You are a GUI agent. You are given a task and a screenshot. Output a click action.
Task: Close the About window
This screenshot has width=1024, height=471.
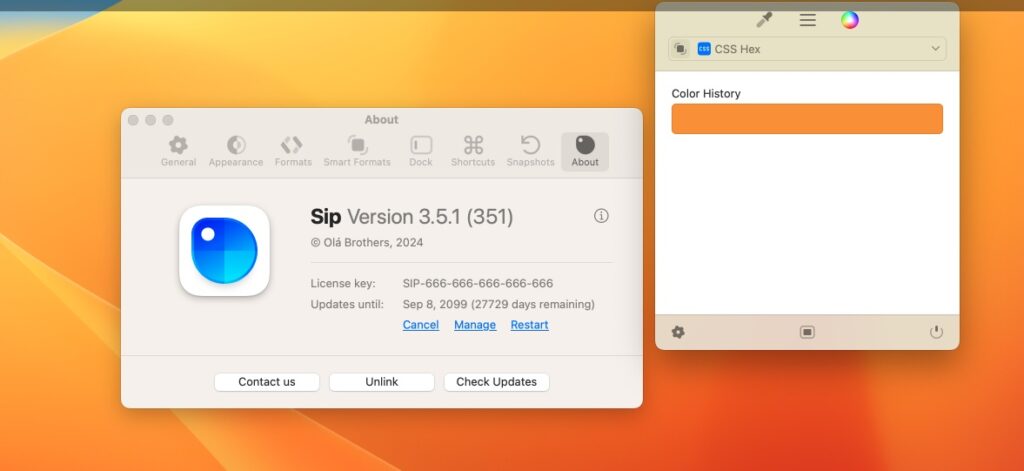coord(133,120)
